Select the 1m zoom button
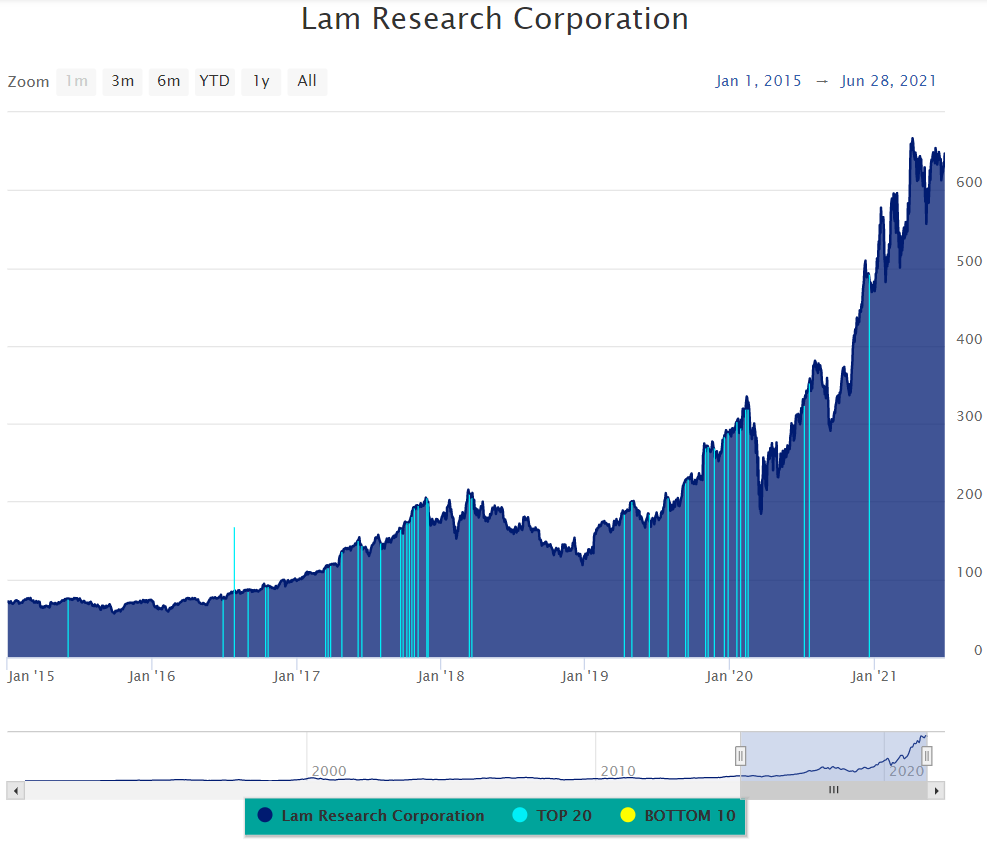This screenshot has height=841, width=987. (76, 82)
